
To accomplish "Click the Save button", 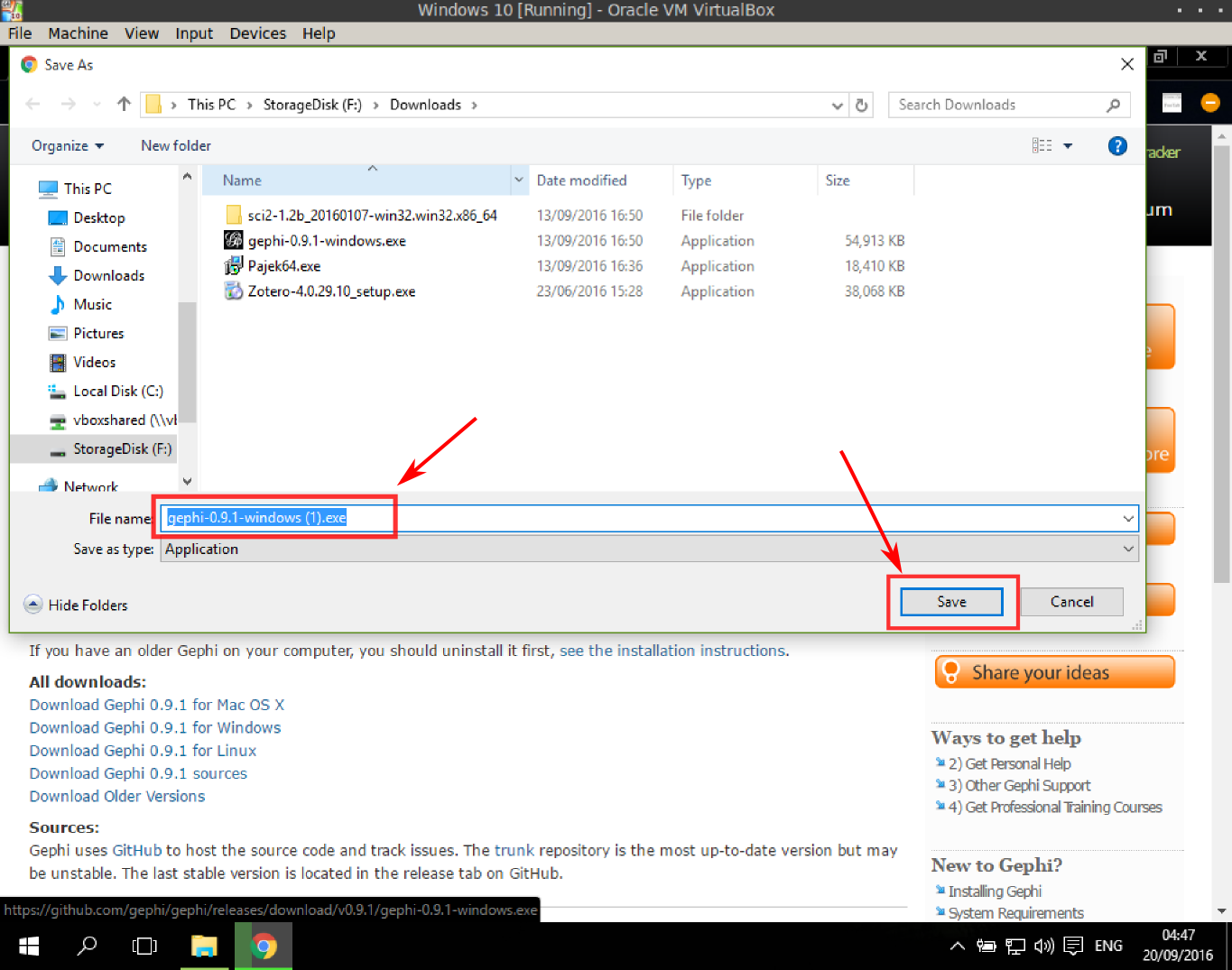I will (x=951, y=602).
